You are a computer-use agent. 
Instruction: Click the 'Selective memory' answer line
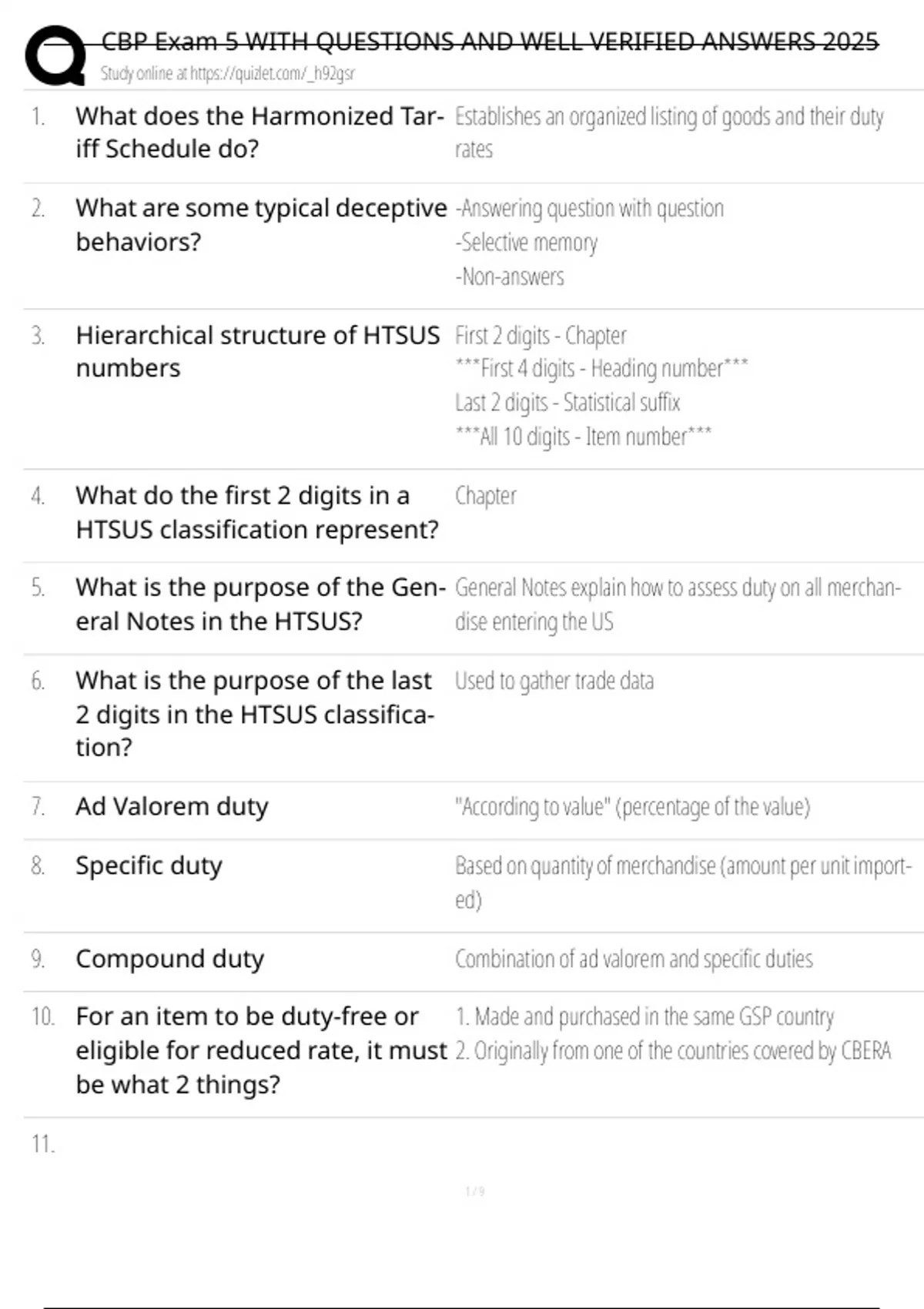click(527, 243)
